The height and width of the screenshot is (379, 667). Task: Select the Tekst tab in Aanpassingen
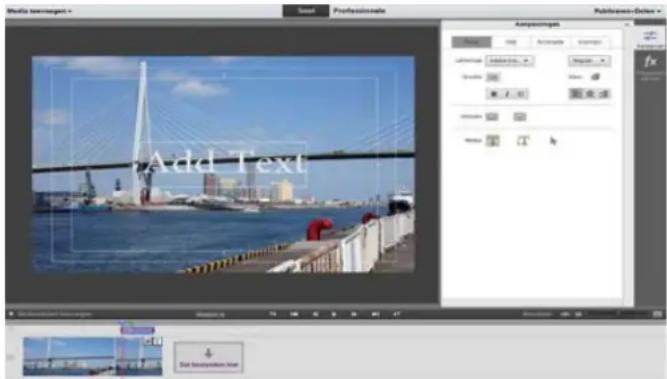[x=471, y=42]
